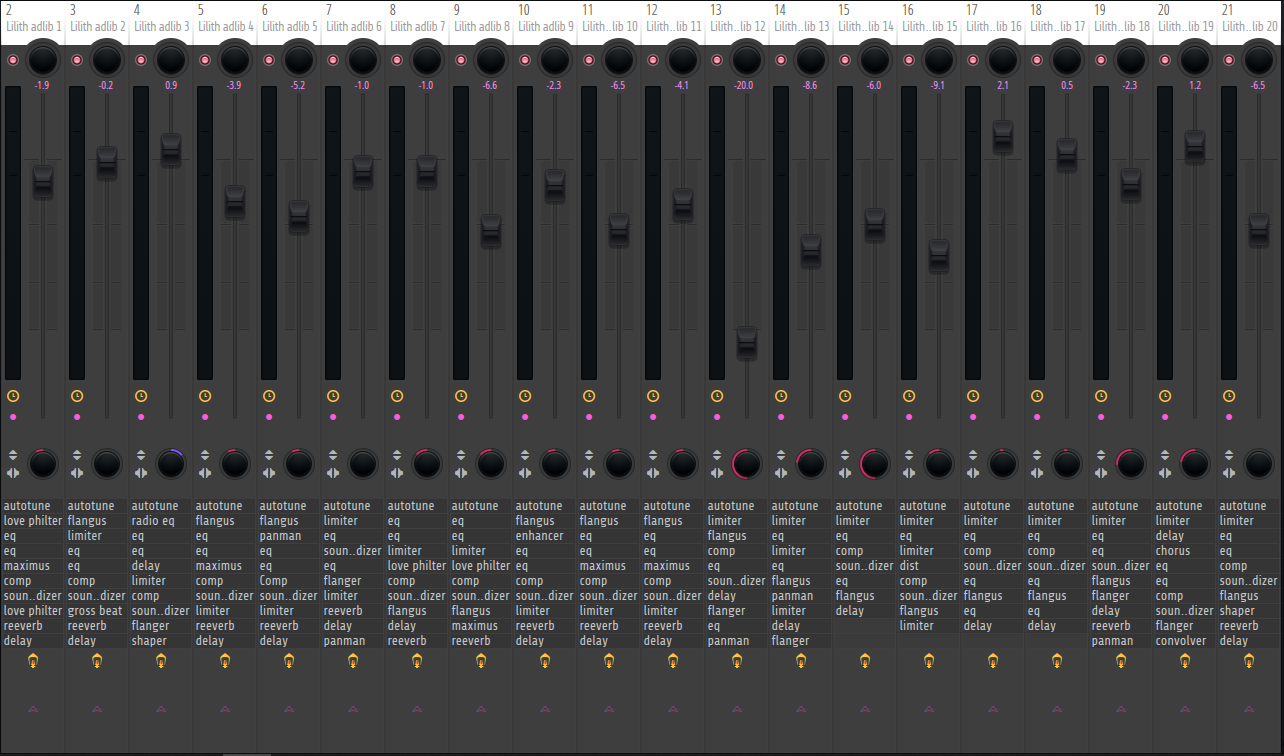
Task: Mute track 19 with its LED
Action: tap(1101, 60)
